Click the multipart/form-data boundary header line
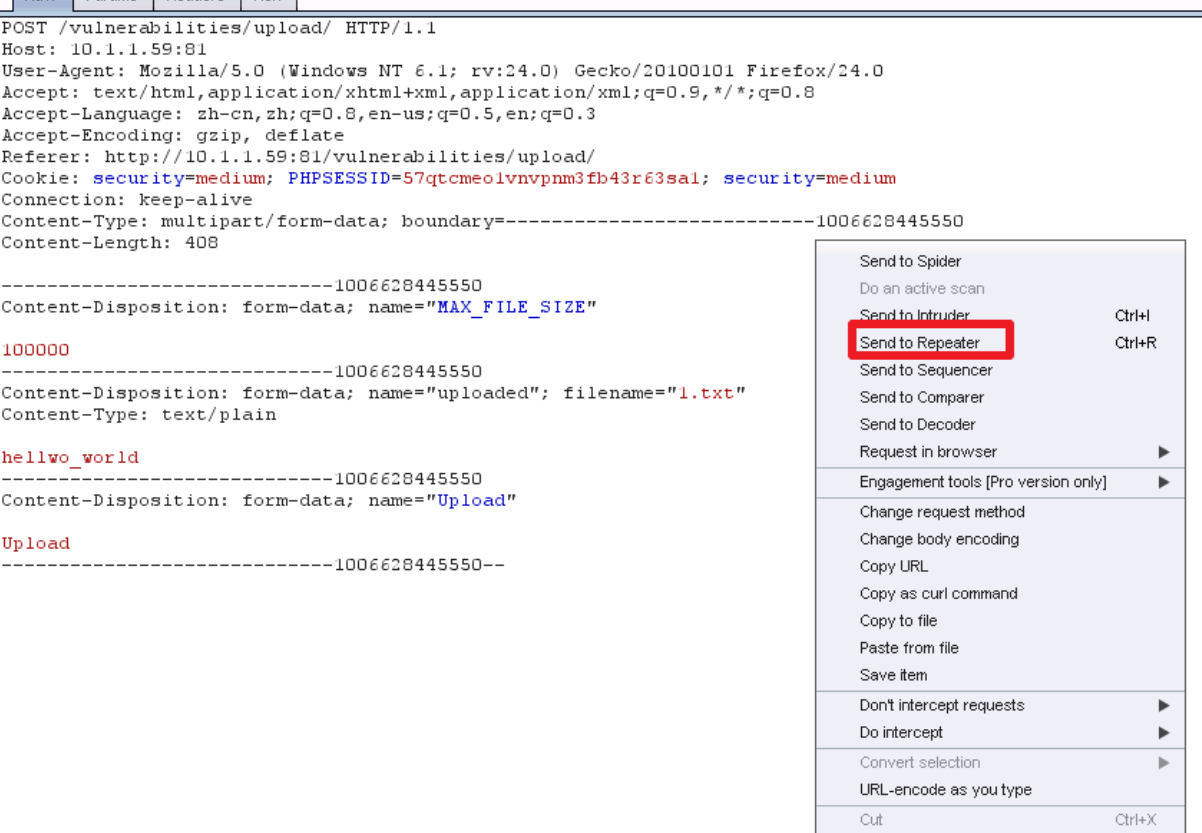 [x=482, y=221]
